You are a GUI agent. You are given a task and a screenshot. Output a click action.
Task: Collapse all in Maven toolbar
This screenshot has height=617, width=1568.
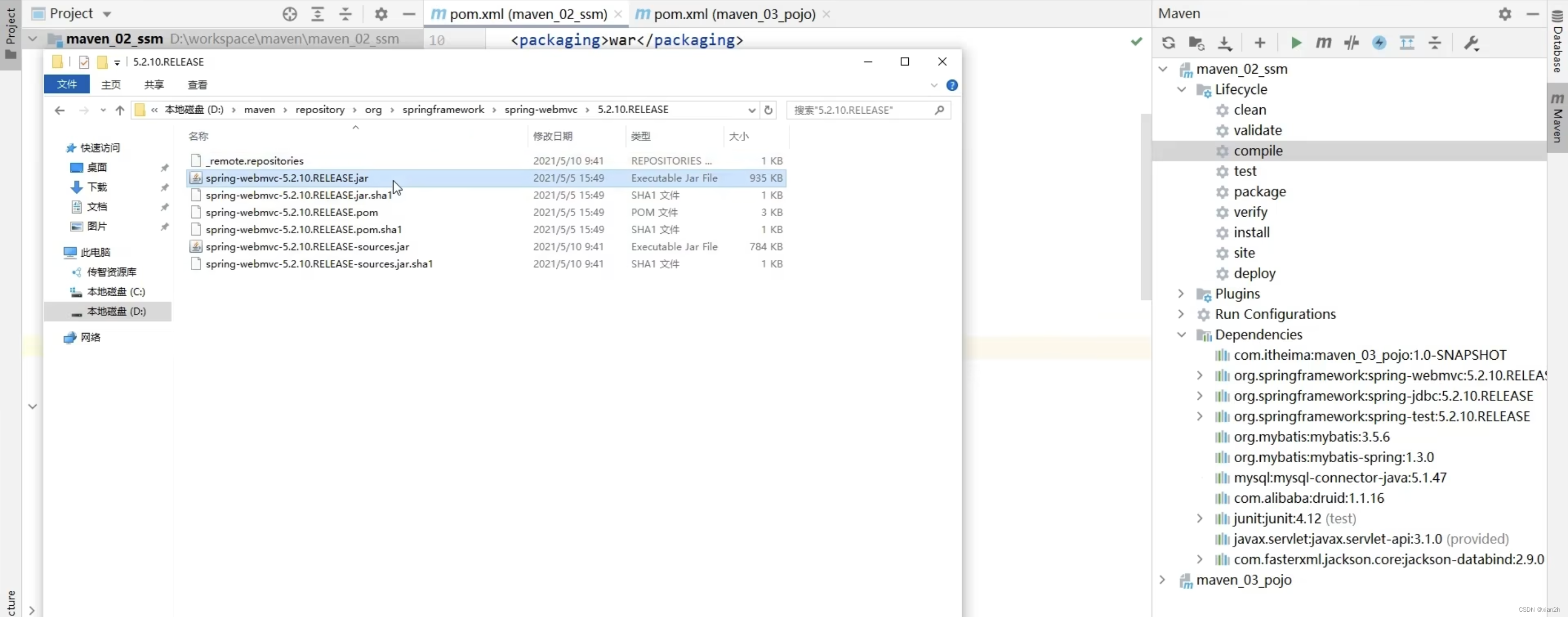pyautogui.click(x=1435, y=43)
